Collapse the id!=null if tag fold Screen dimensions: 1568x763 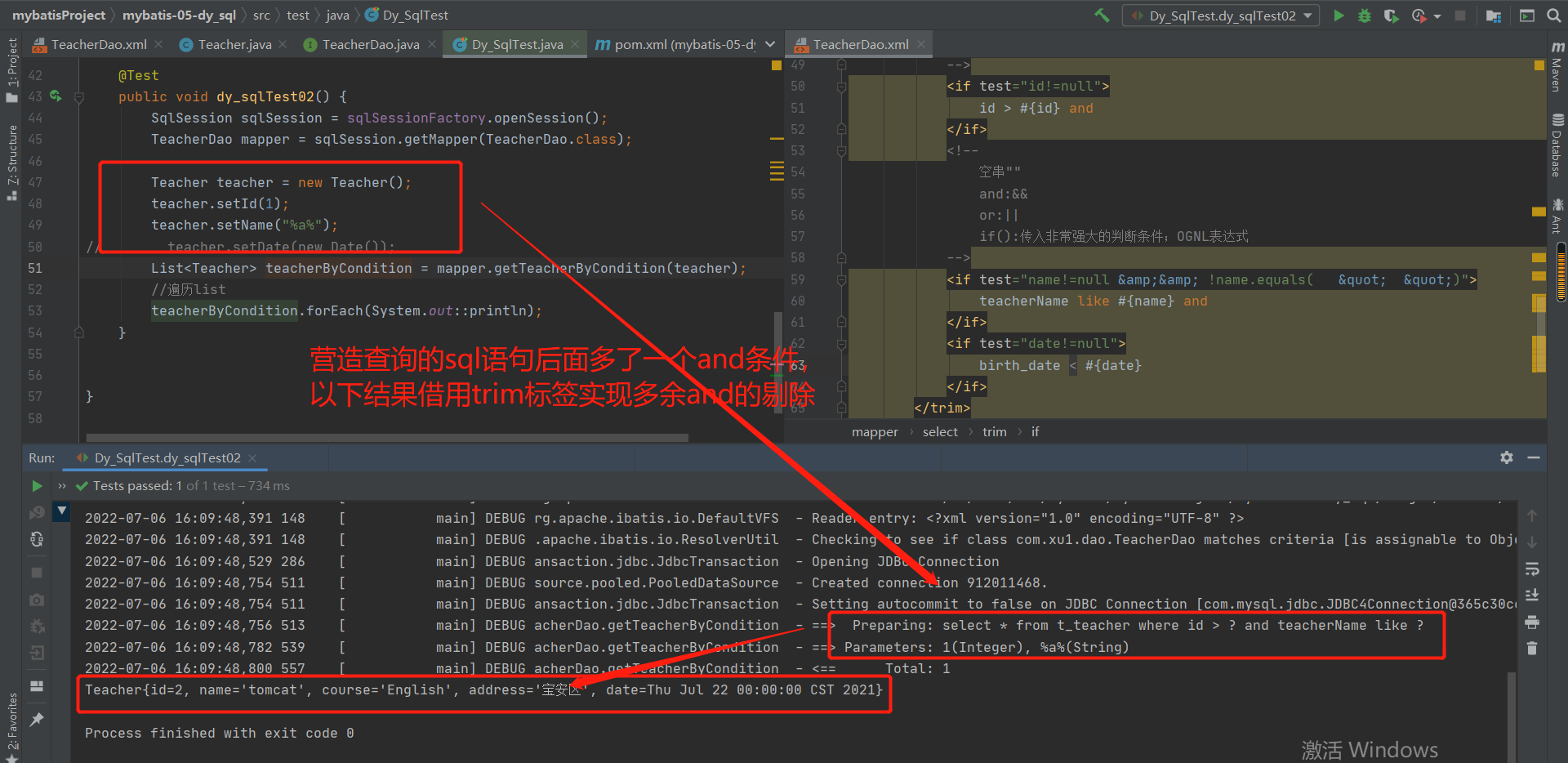pos(841,86)
